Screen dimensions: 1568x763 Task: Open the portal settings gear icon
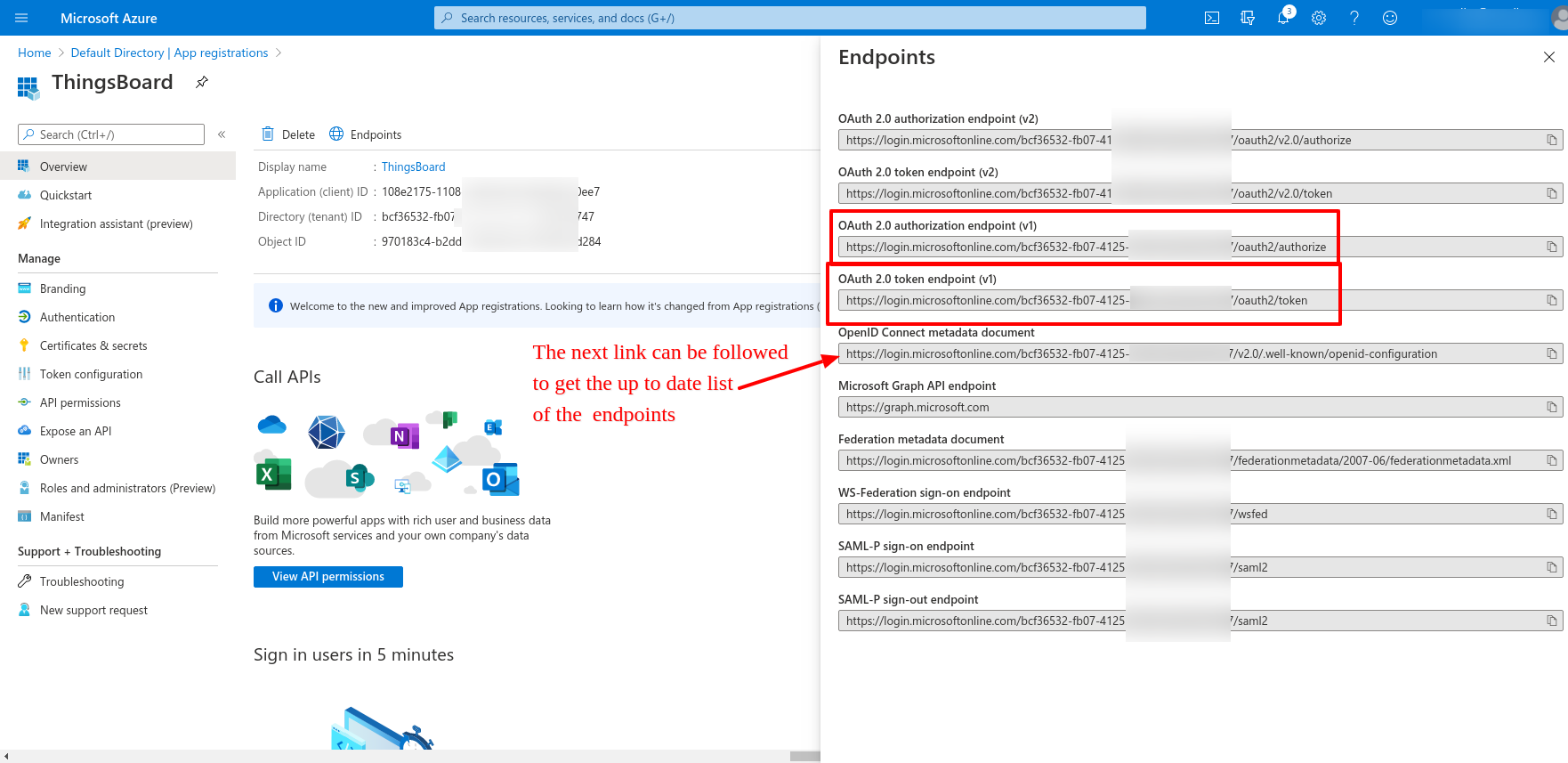1318,18
